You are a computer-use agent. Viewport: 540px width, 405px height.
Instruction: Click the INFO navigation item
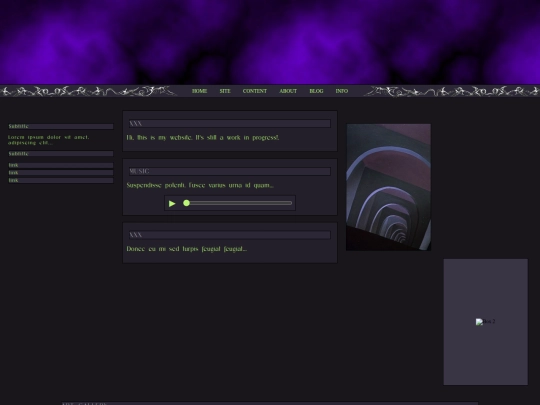(342, 91)
